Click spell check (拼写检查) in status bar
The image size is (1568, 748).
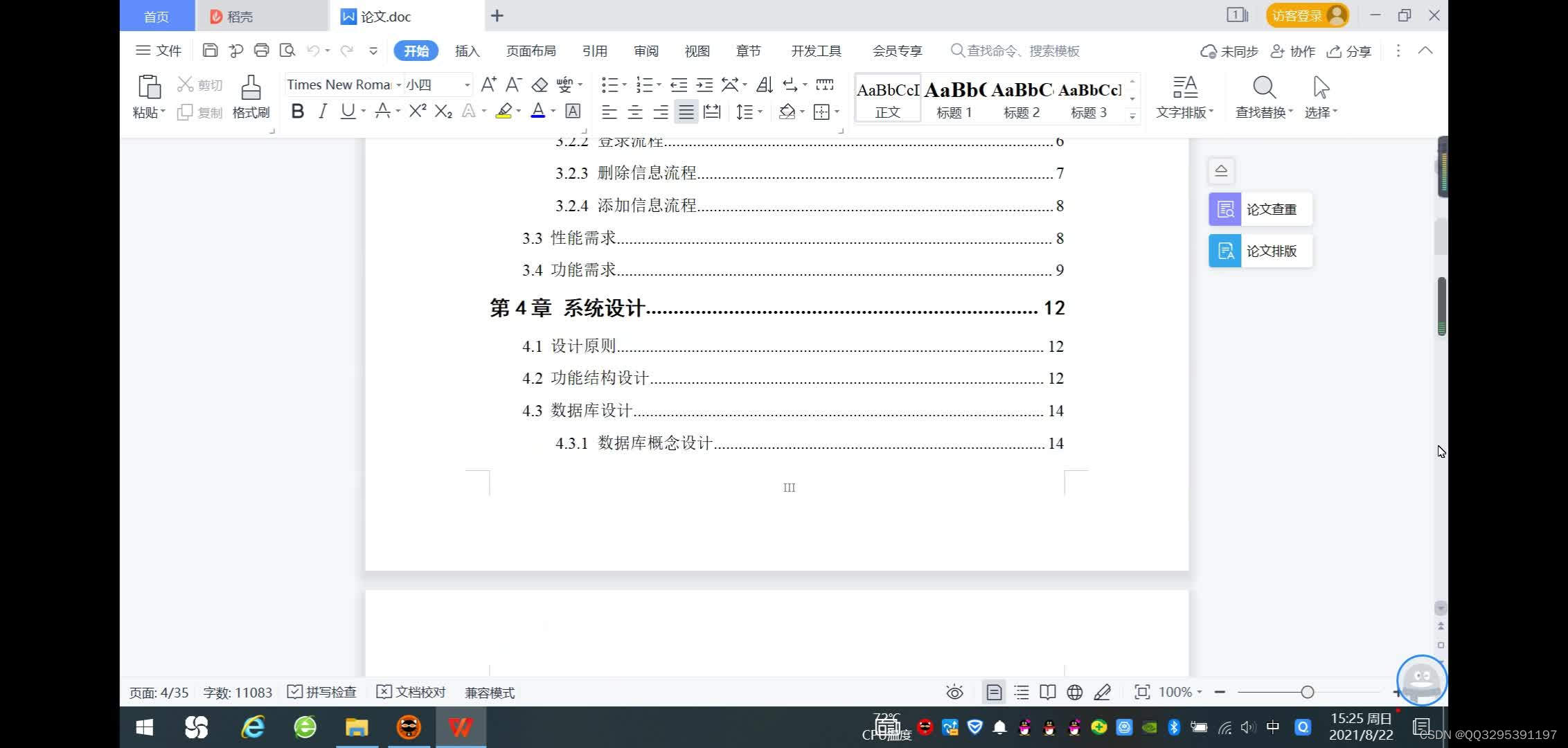pos(322,692)
